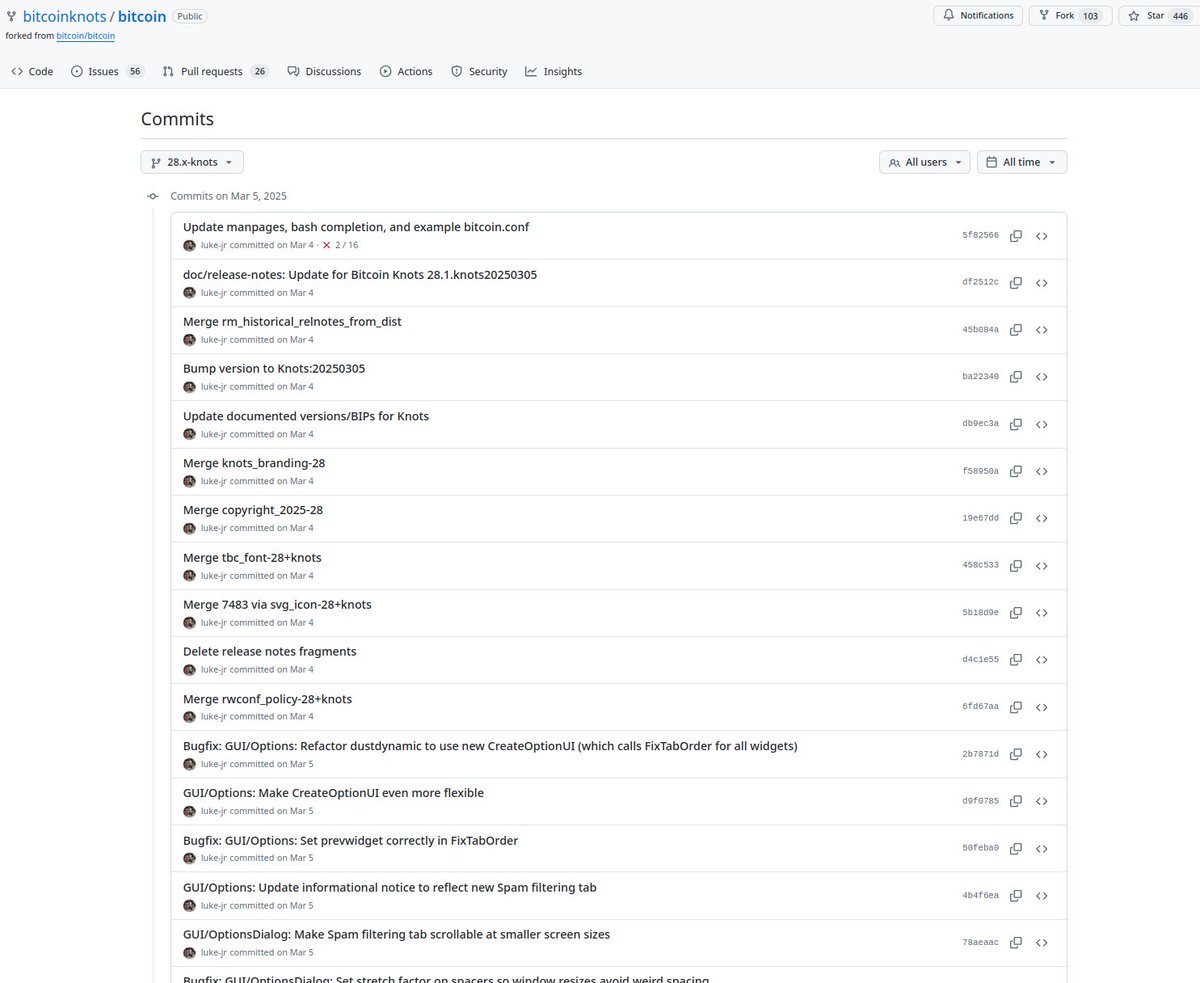Browse repository at commit 5f82566
The height and width of the screenshot is (983, 1200).
[x=1041, y=236]
